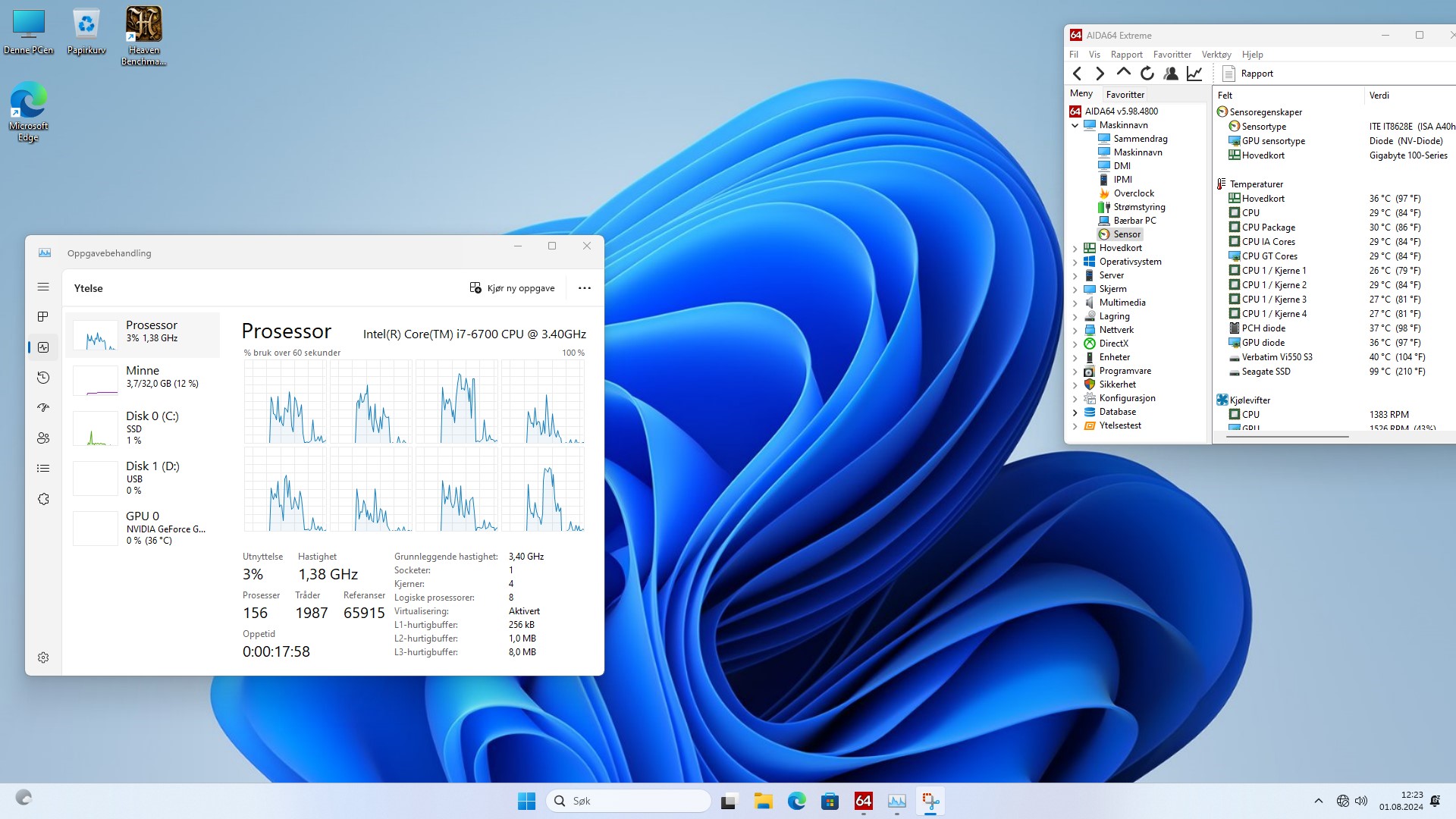The image size is (1456, 819).
Task: Open Task Manager Startup apps icon
Action: [x=43, y=408]
